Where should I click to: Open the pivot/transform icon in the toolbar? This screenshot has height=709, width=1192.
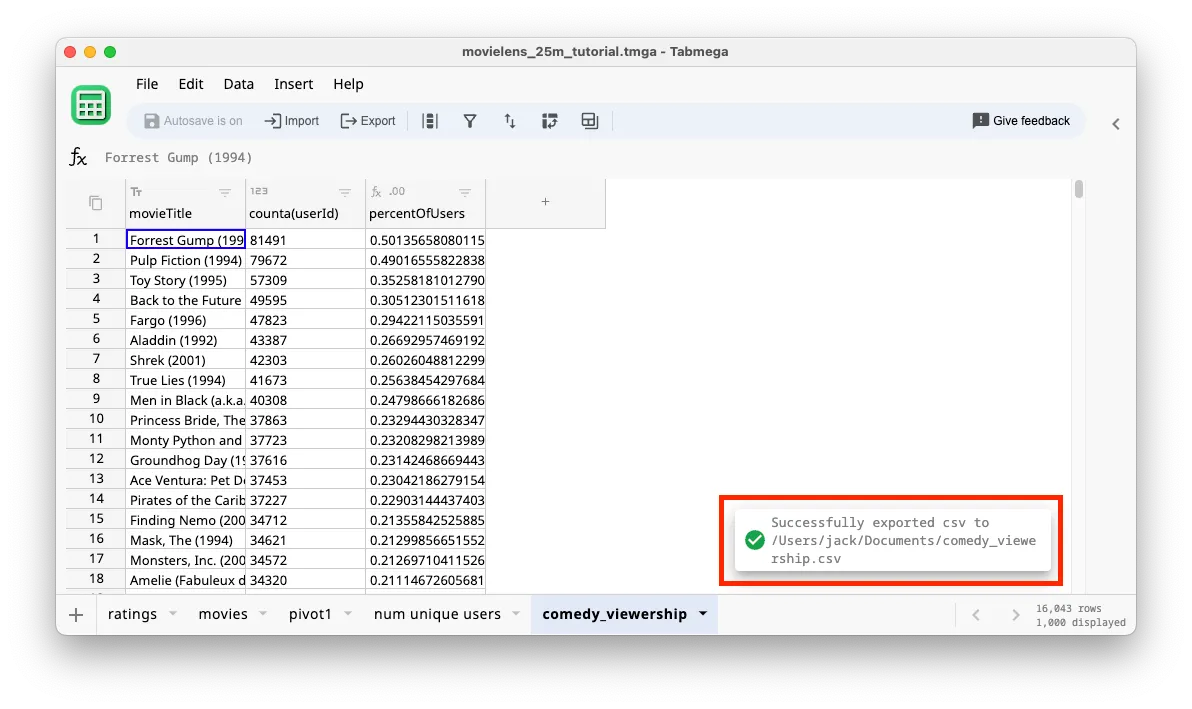click(x=549, y=120)
